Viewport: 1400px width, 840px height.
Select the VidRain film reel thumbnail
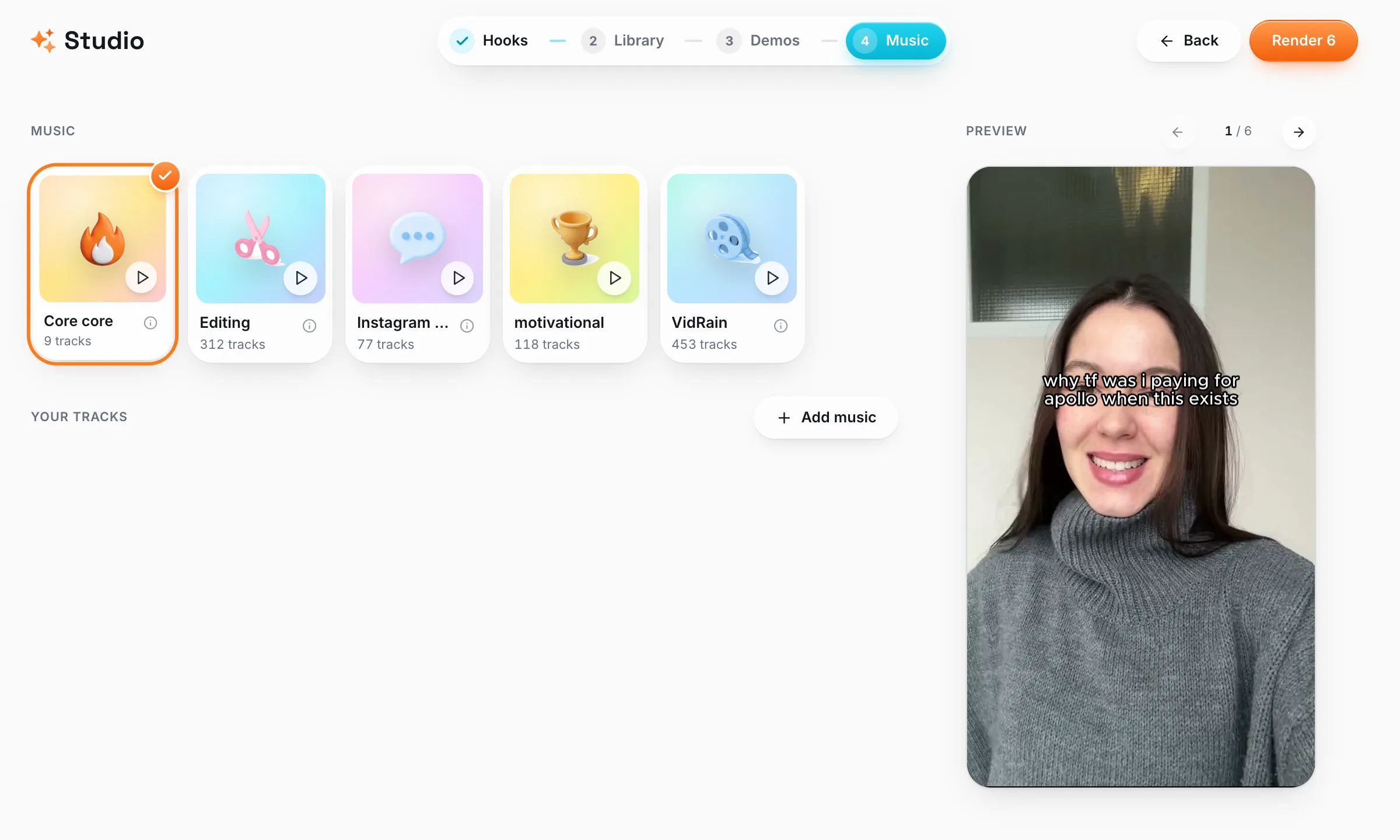[732, 238]
